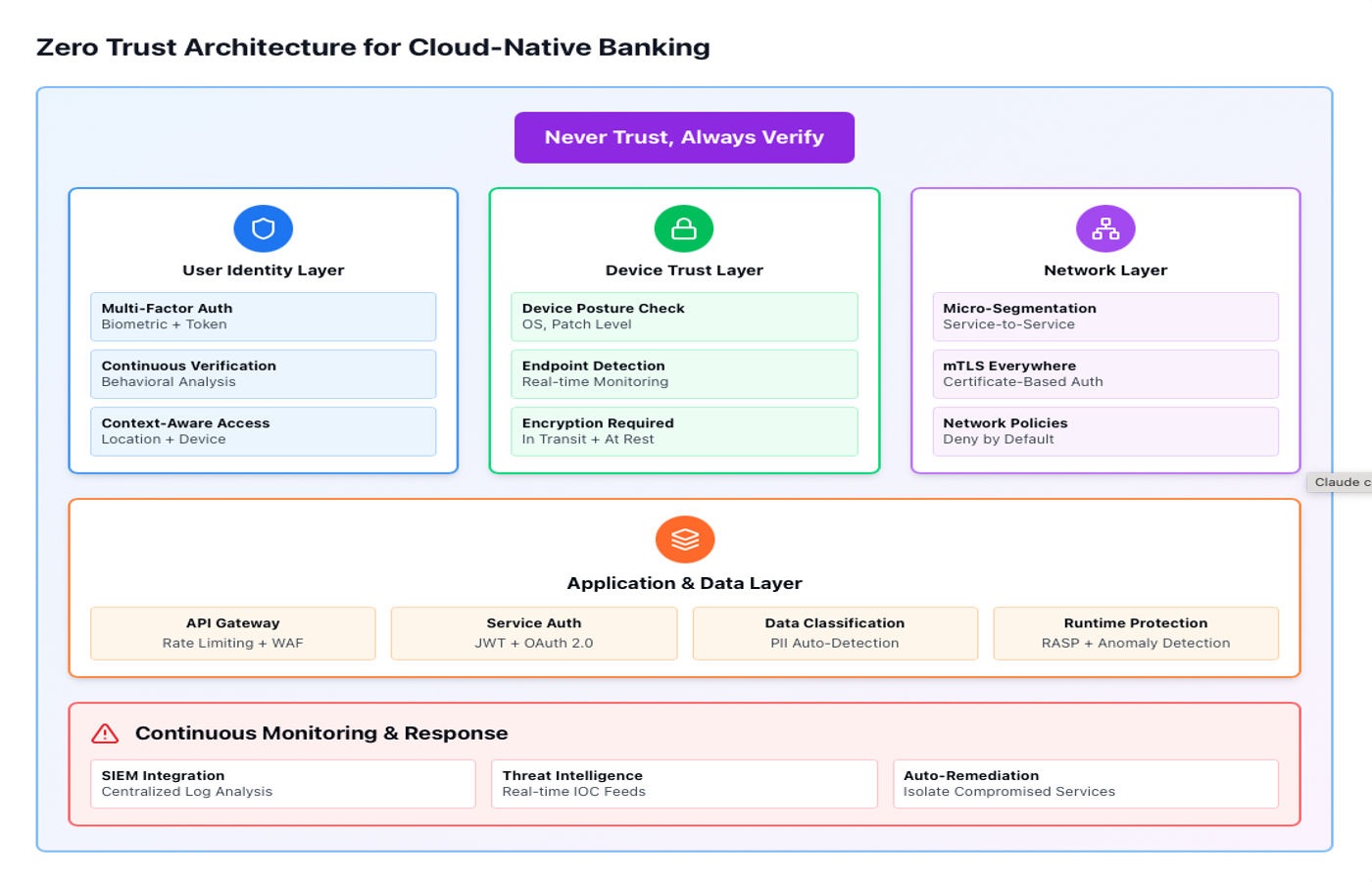The width and height of the screenshot is (1372, 882).
Task: Click the red warning triangle icon
Action: click(x=105, y=733)
